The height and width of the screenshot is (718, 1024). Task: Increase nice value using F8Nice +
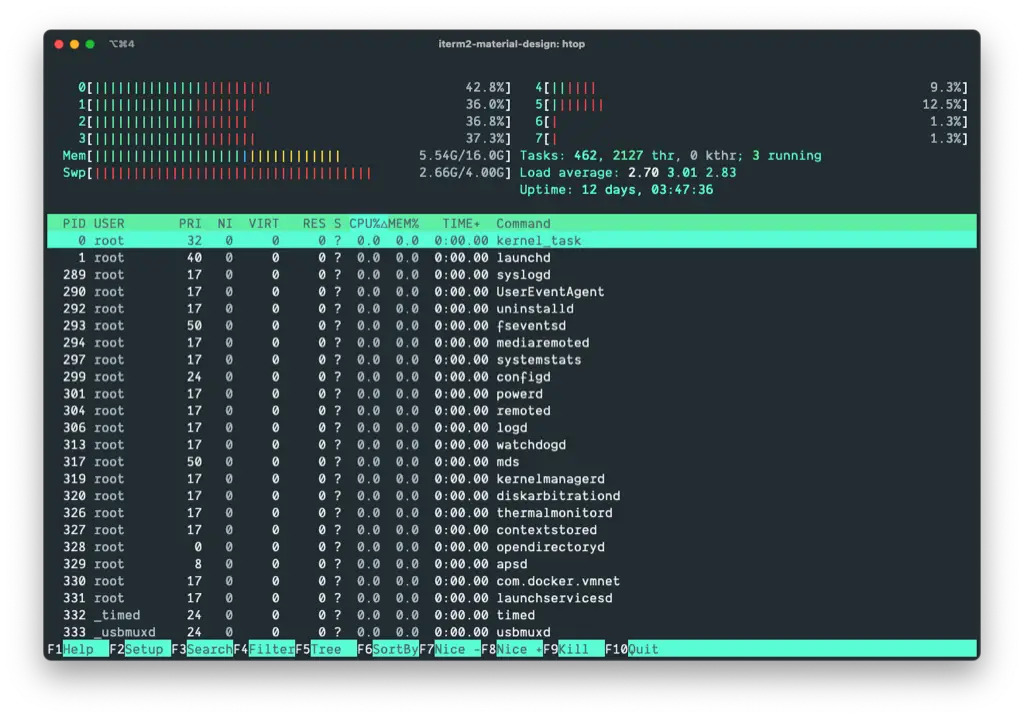click(510, 648)
